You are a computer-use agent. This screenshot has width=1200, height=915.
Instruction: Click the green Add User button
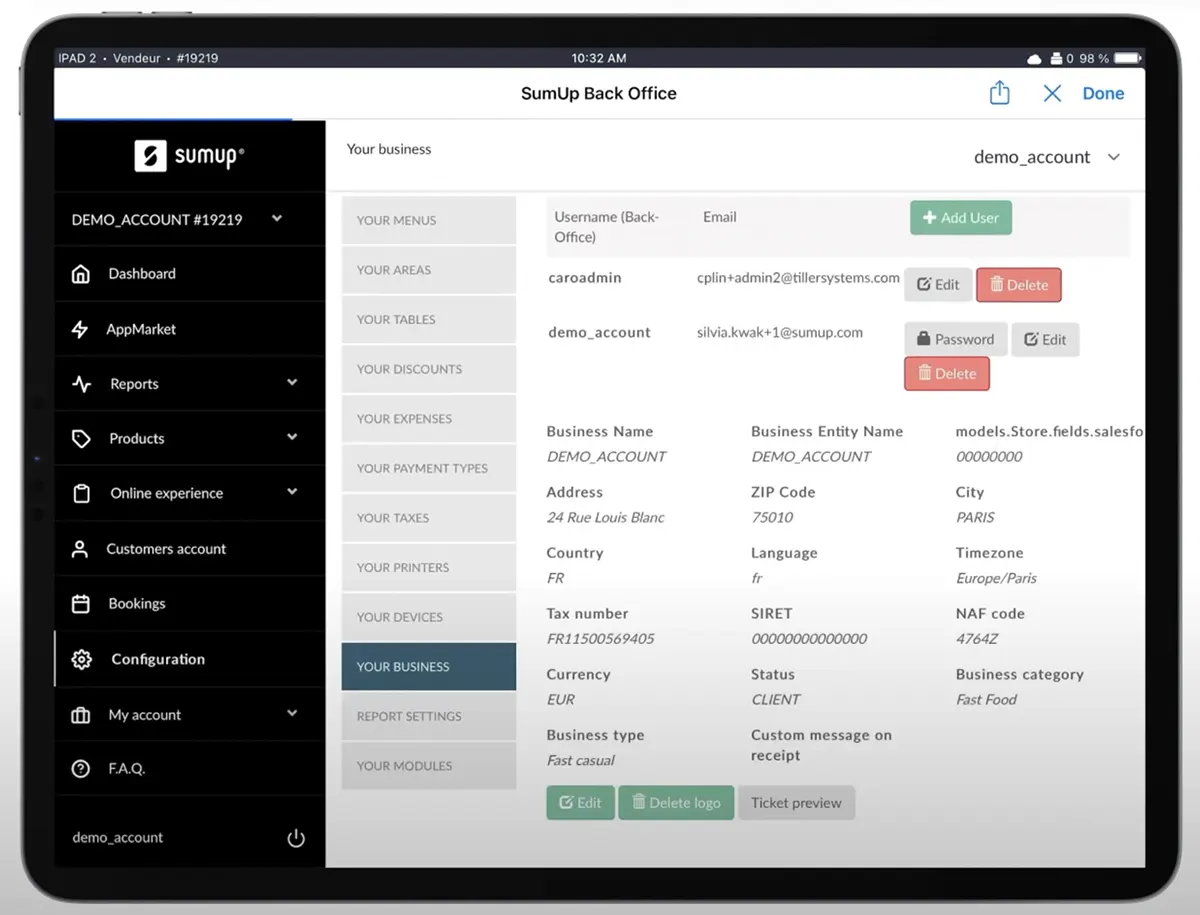[x=961, y=218]
